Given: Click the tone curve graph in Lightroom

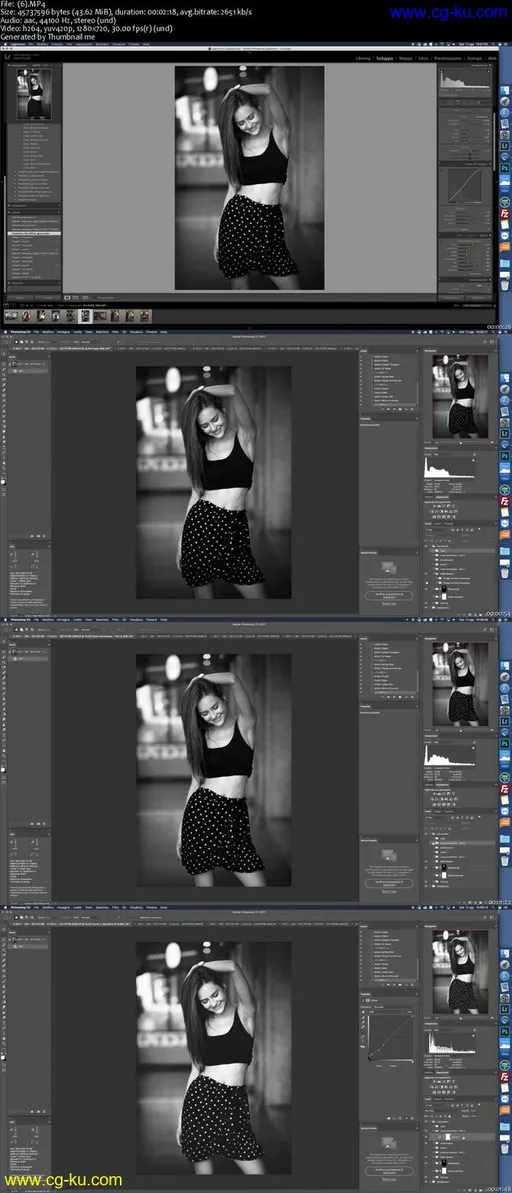Looking at the screenshot, I should pos(466,186).
